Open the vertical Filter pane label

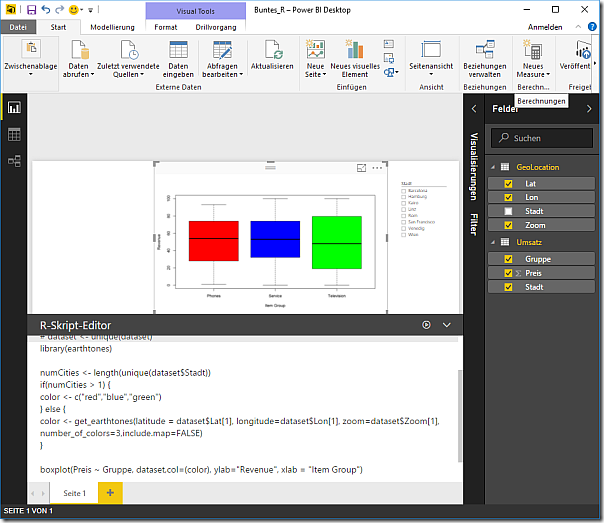coord(474,225)
